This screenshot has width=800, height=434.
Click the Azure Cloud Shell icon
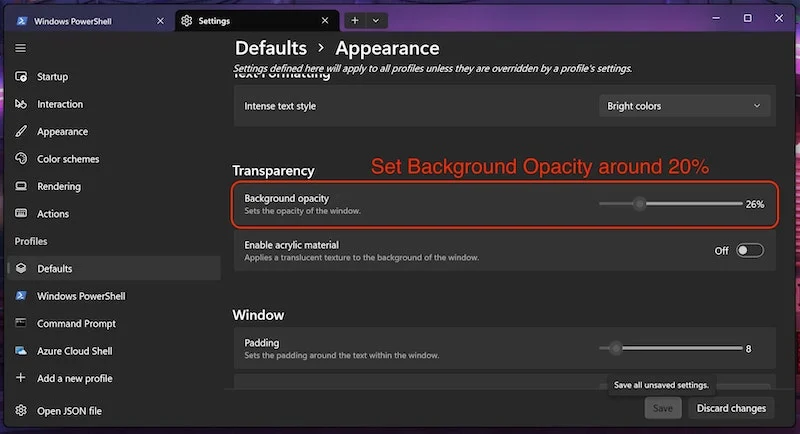pos(21,351)
